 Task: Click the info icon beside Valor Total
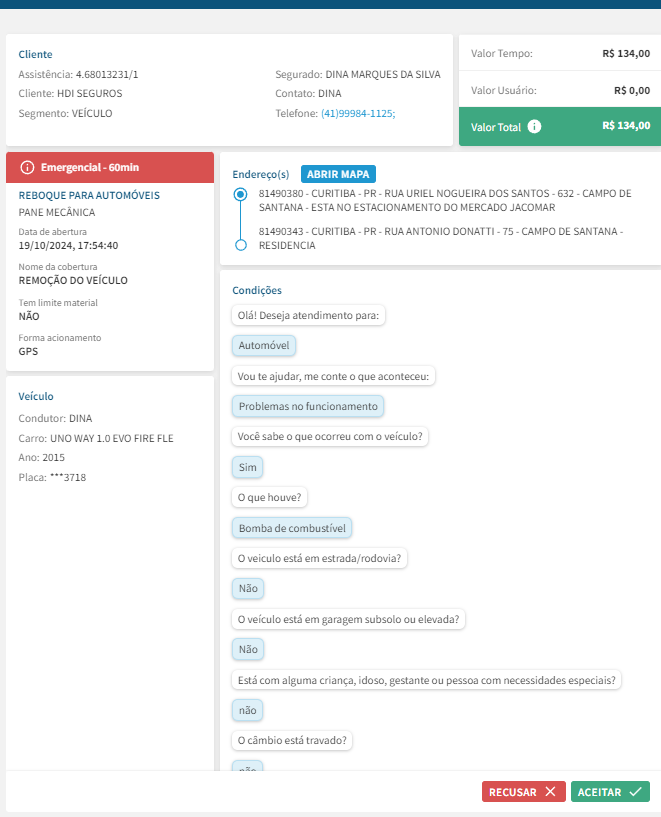click(535, 127)
